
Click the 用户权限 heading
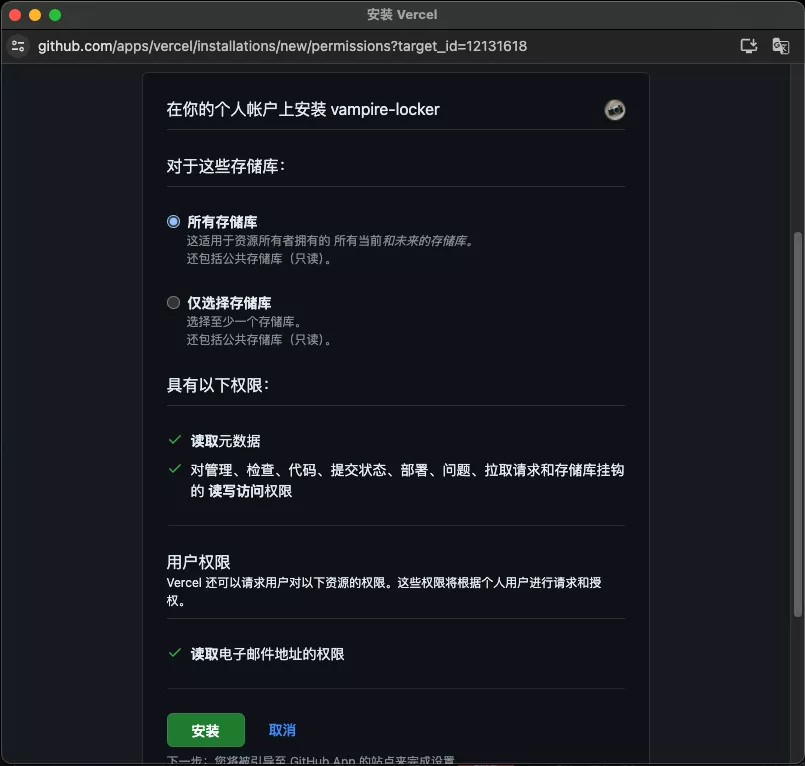click(198, 562)
